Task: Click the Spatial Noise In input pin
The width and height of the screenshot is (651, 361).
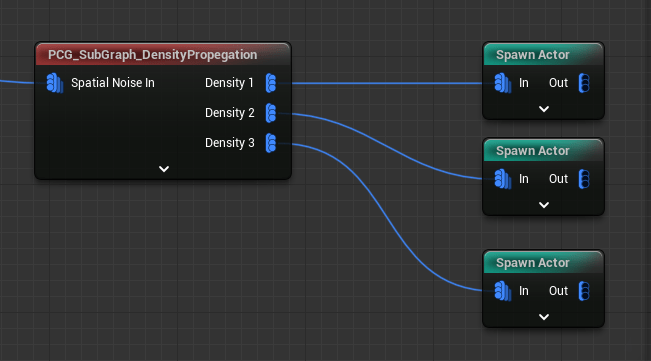Action: pos(55,83)
